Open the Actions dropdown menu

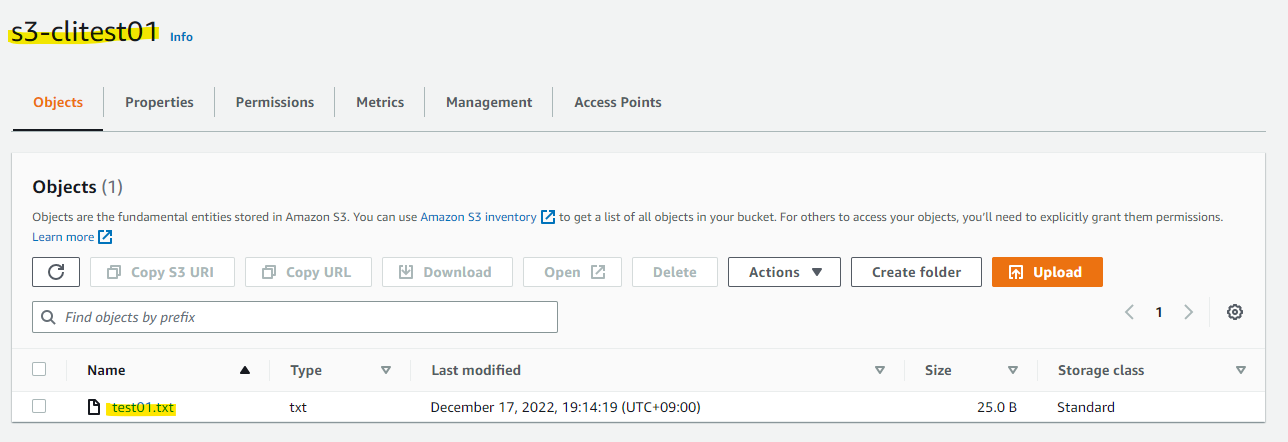click(x=784, y=272)
